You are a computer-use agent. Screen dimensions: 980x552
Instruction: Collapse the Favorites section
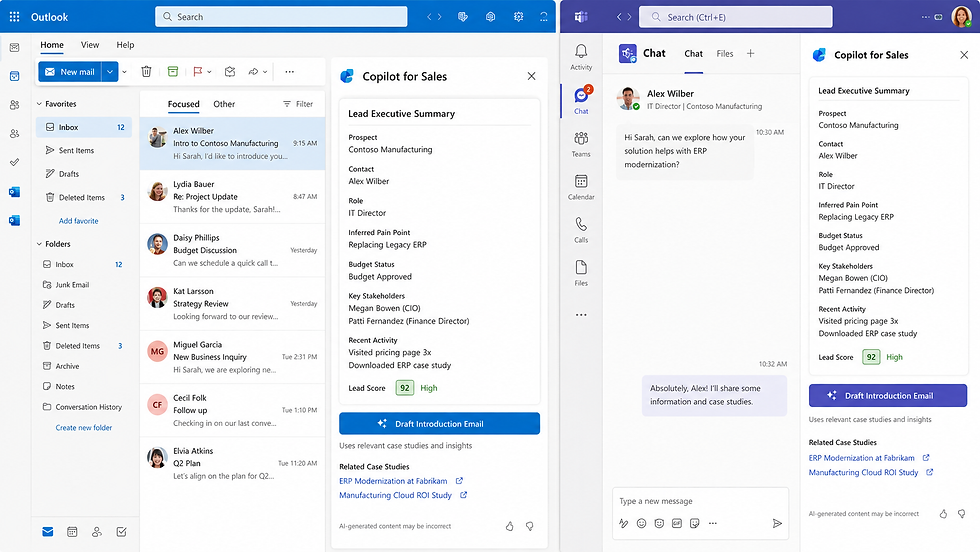coord(39,104)
